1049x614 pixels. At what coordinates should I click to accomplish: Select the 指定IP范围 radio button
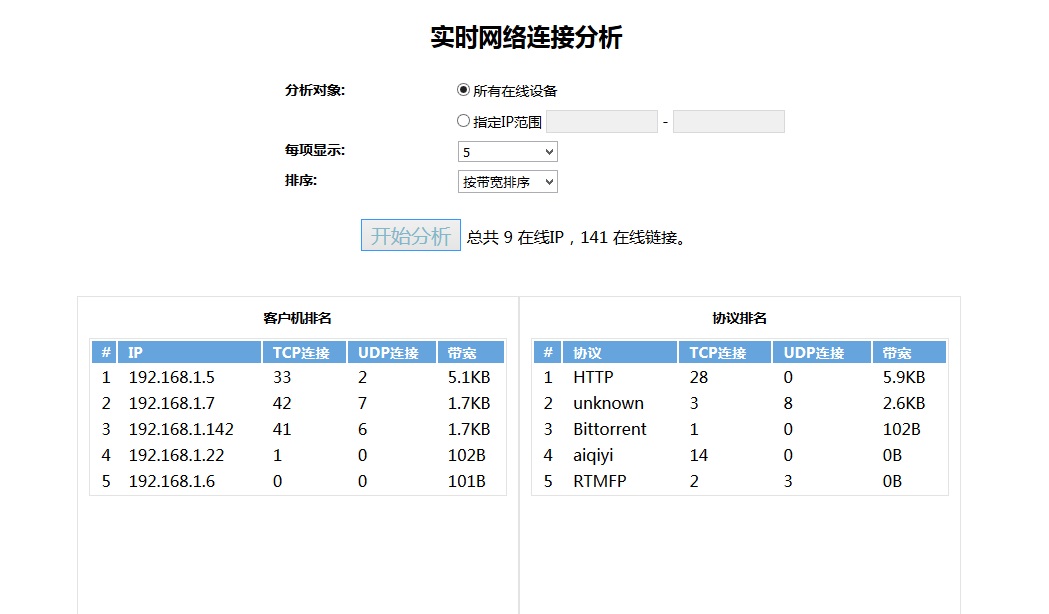(463, 121)
